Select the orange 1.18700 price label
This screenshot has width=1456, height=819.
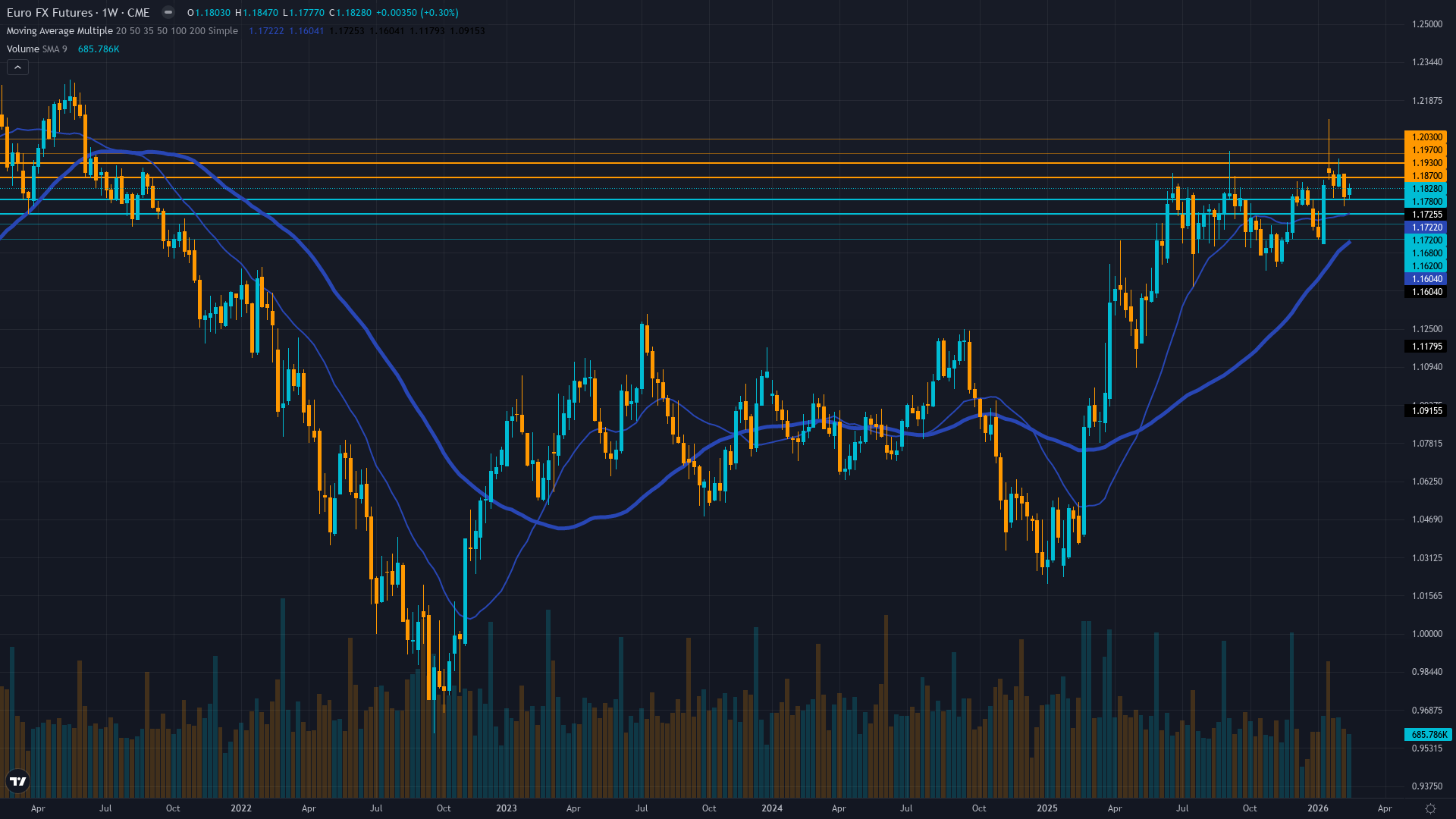click(1426, 176)
